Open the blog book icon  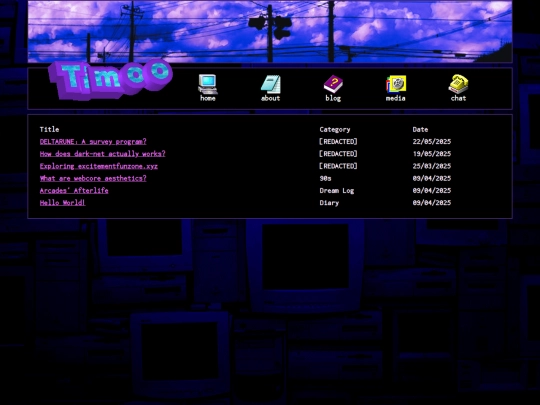pos(333,84)
